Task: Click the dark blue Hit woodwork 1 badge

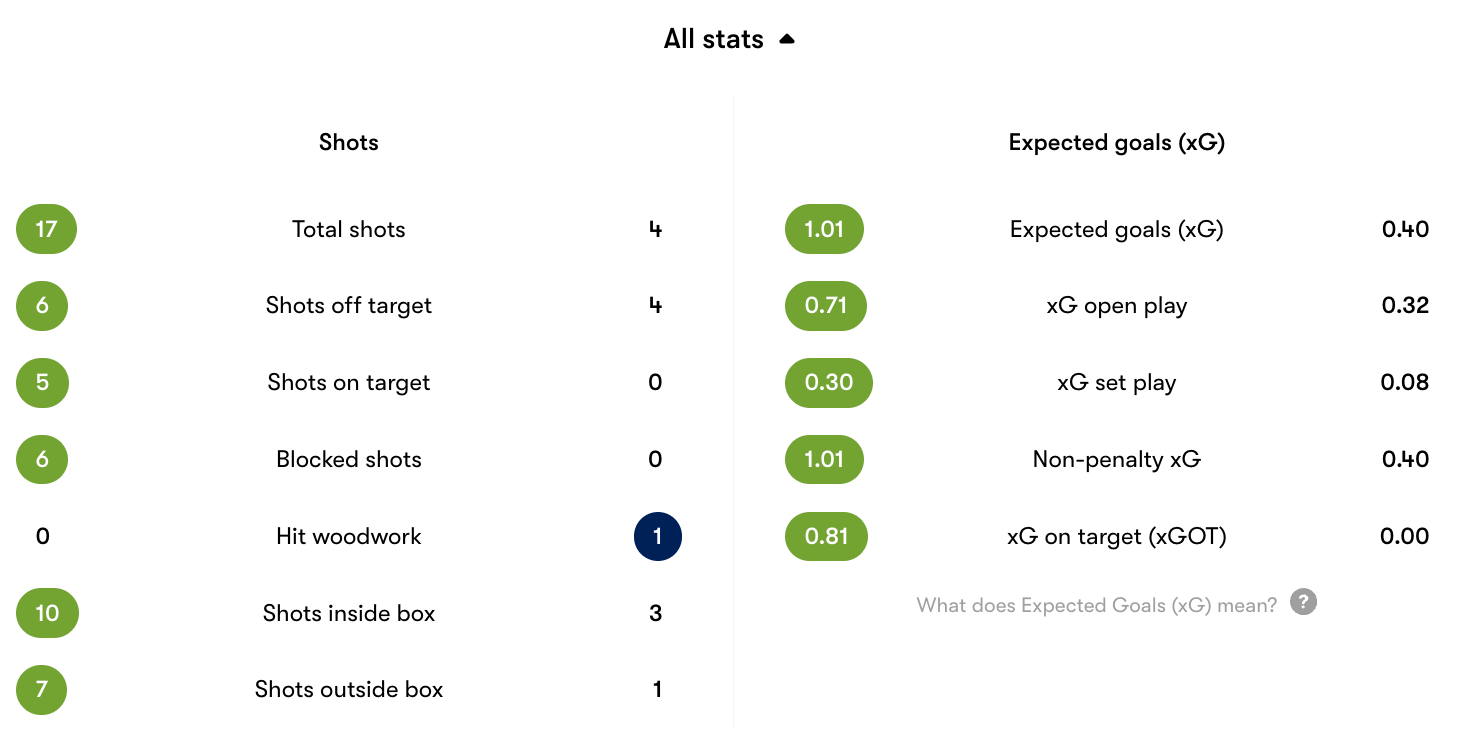Action: [x=658, y=536]
